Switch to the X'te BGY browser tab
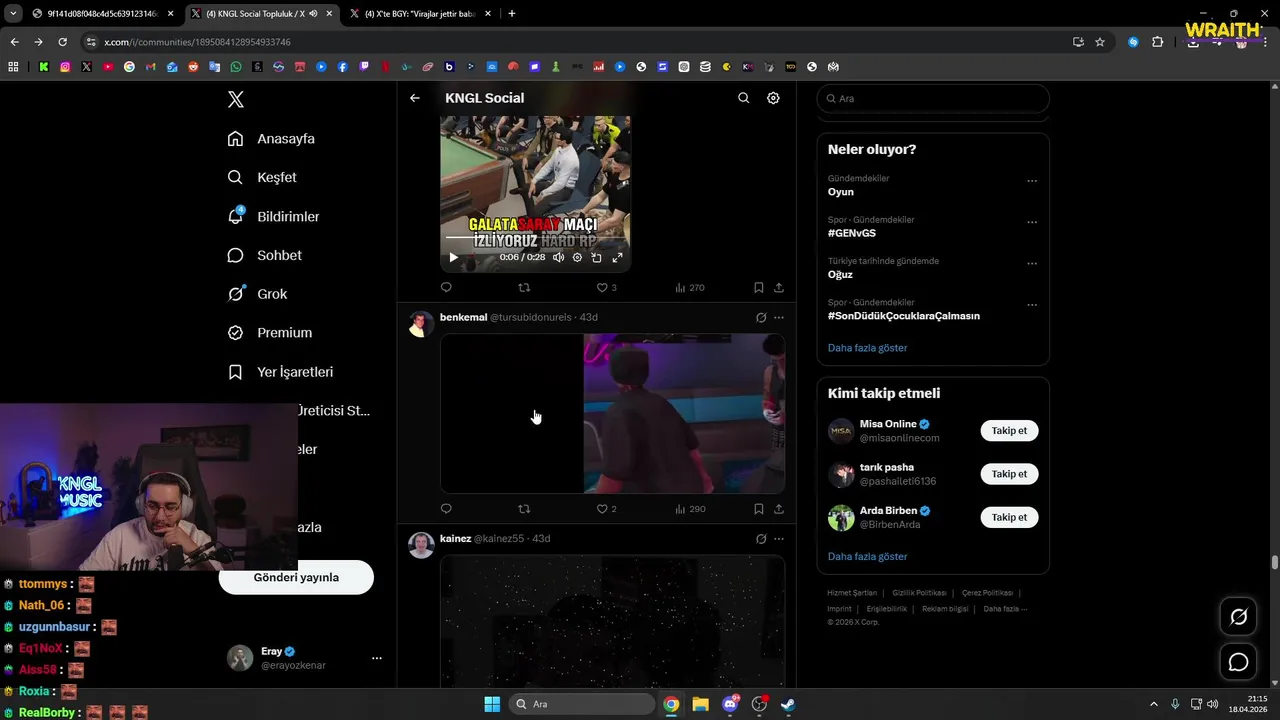Viewport: 1280px width, 720px height. click(419, 14)
